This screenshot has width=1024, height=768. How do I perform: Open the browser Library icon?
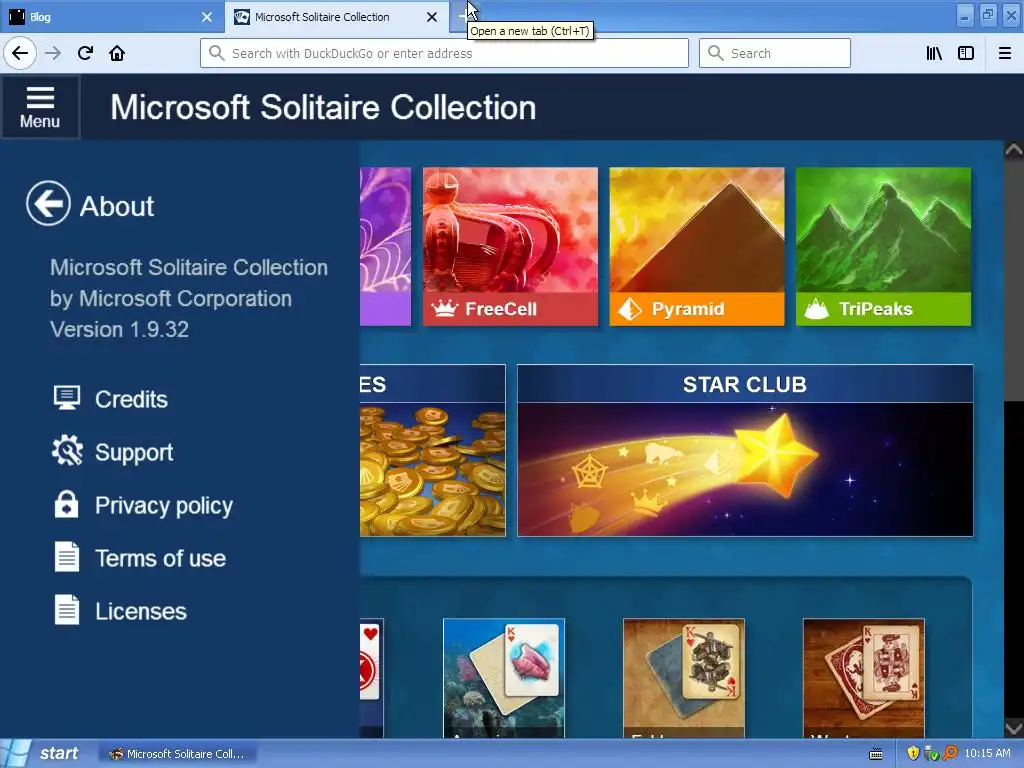coord(934,53)
